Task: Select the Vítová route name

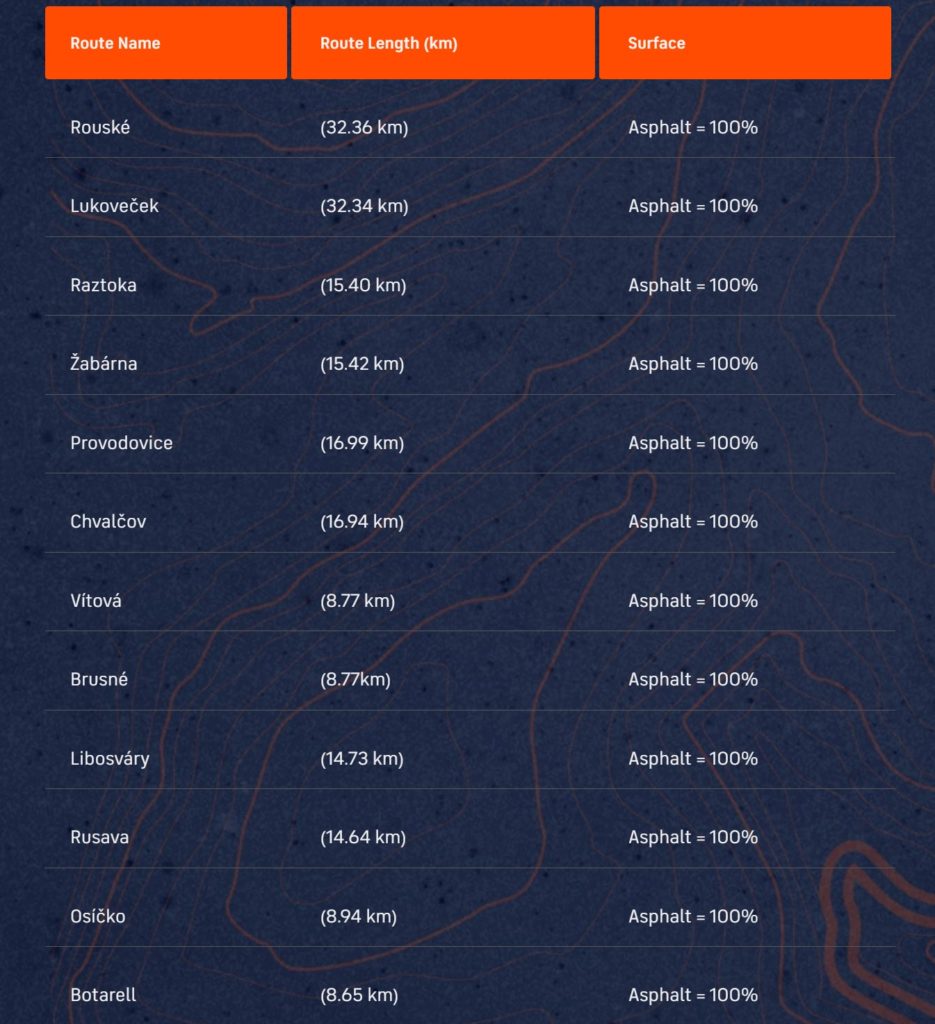Action: click(96, 601)
